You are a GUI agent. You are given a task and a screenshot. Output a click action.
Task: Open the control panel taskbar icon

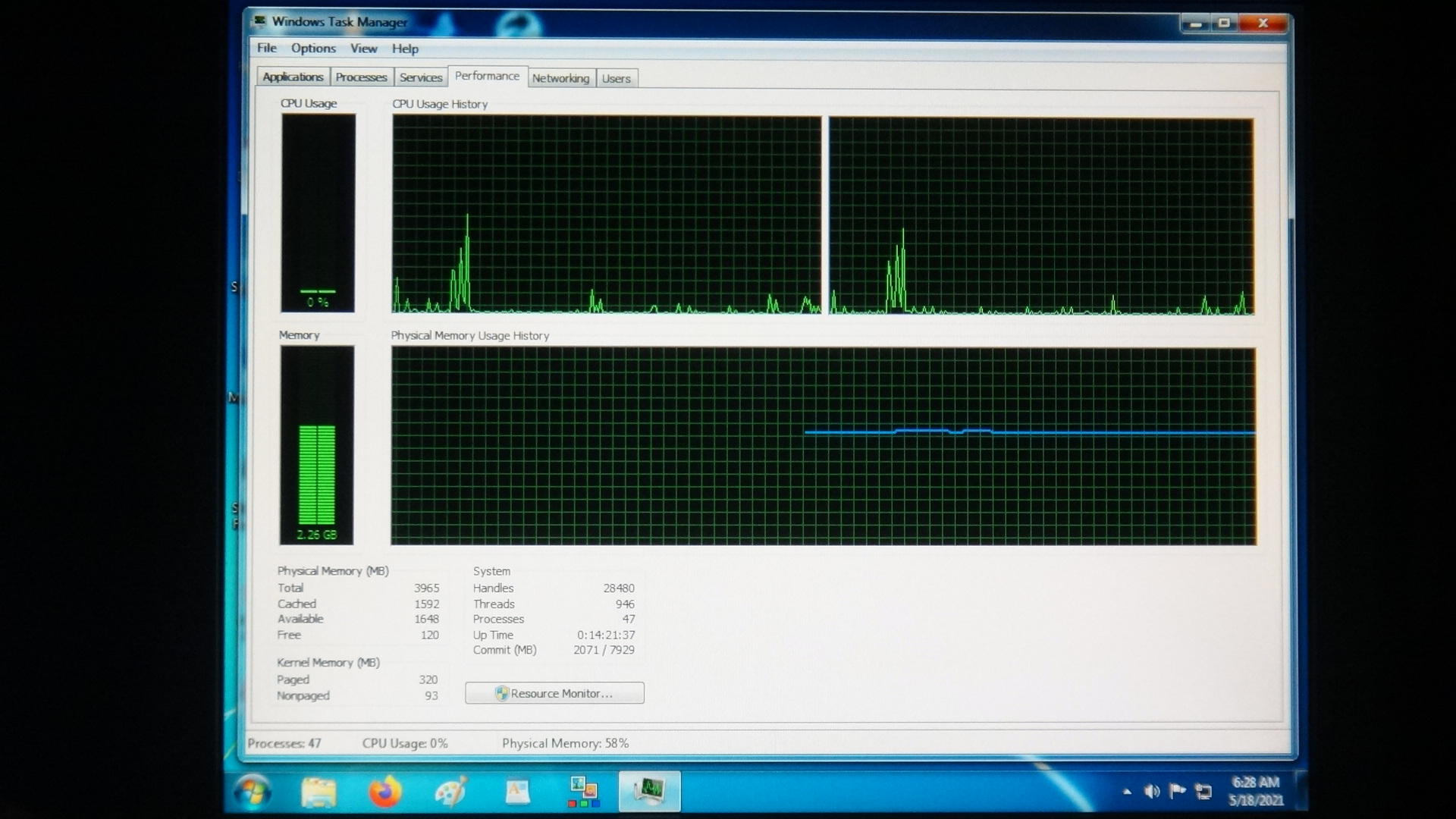(x=583, y=792)
